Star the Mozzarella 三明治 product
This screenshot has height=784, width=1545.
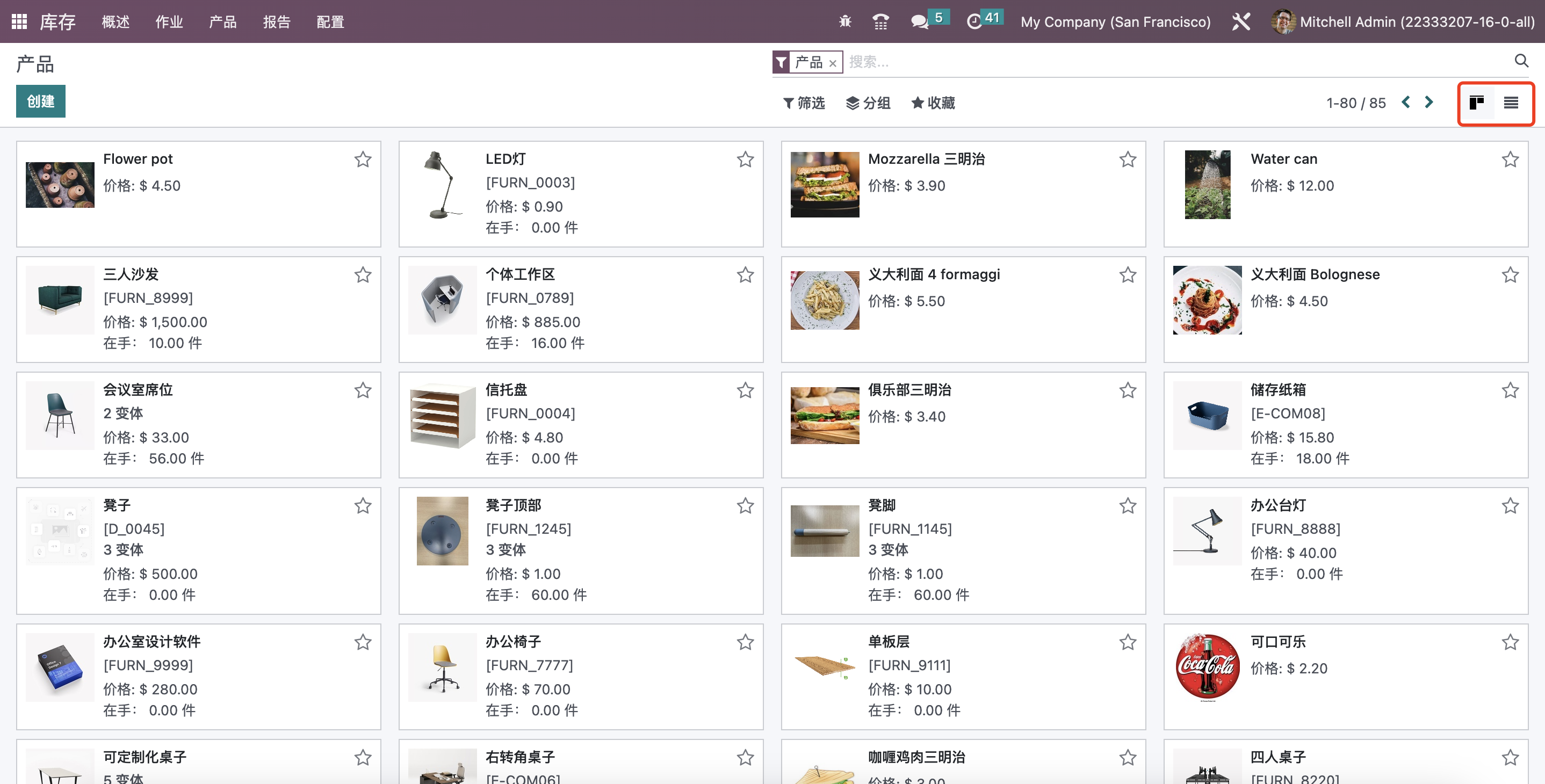point(1128,159)
